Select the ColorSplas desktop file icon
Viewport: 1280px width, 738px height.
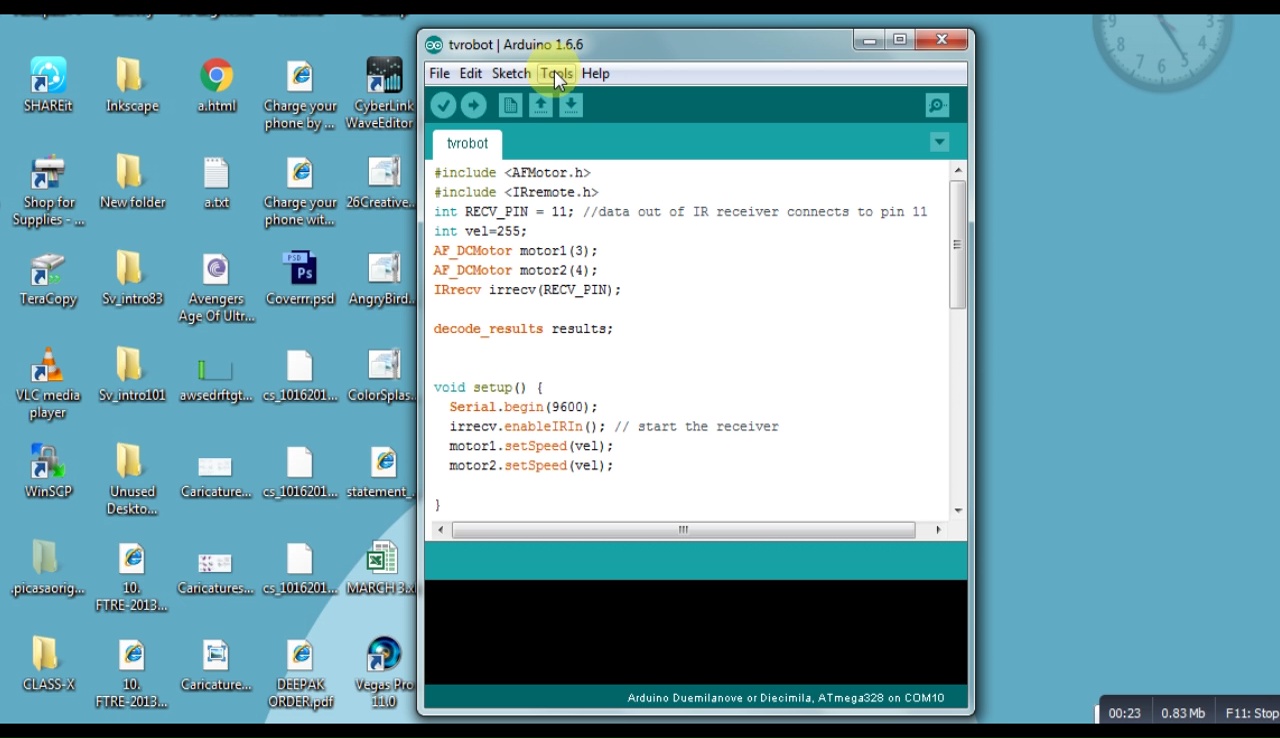(381, 375)
